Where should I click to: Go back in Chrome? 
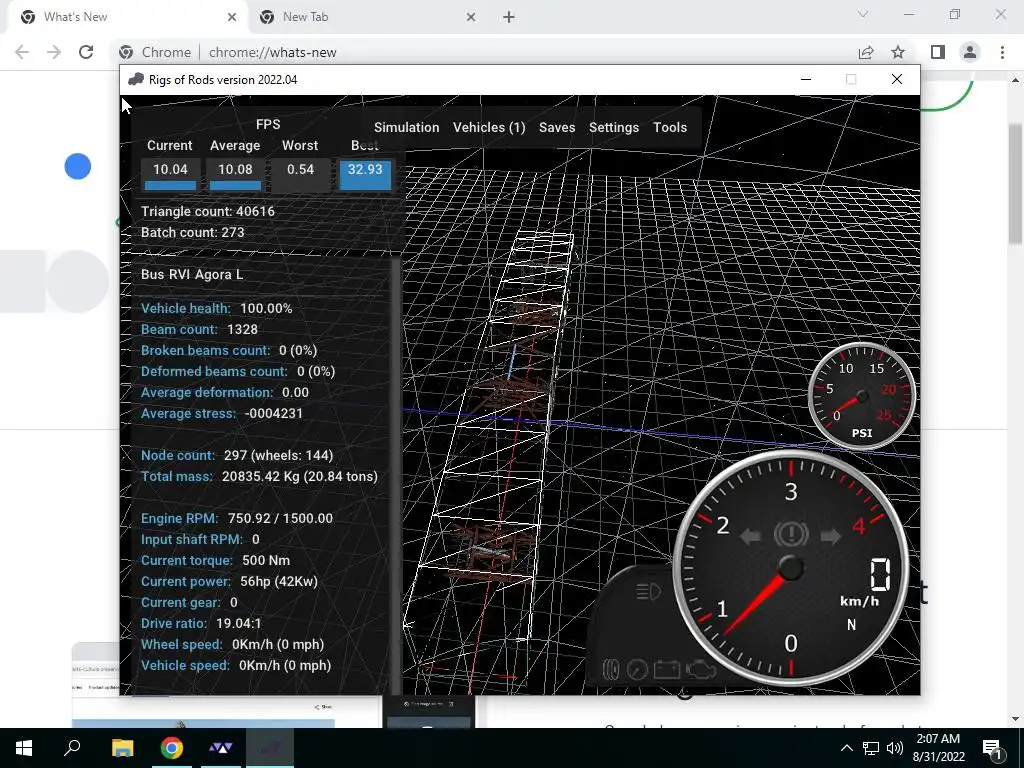(22, 52)
